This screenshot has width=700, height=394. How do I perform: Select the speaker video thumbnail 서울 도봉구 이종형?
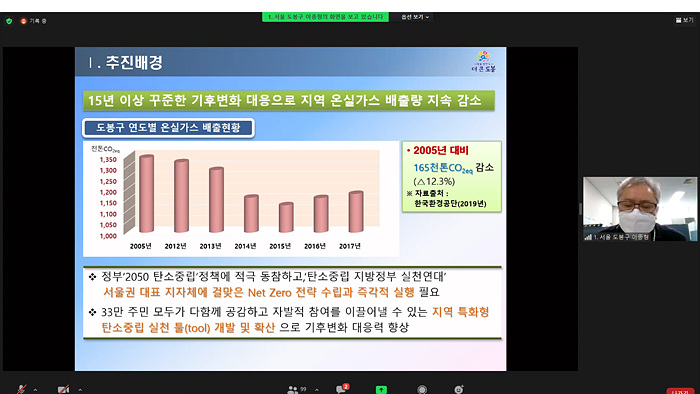point(640,209)
